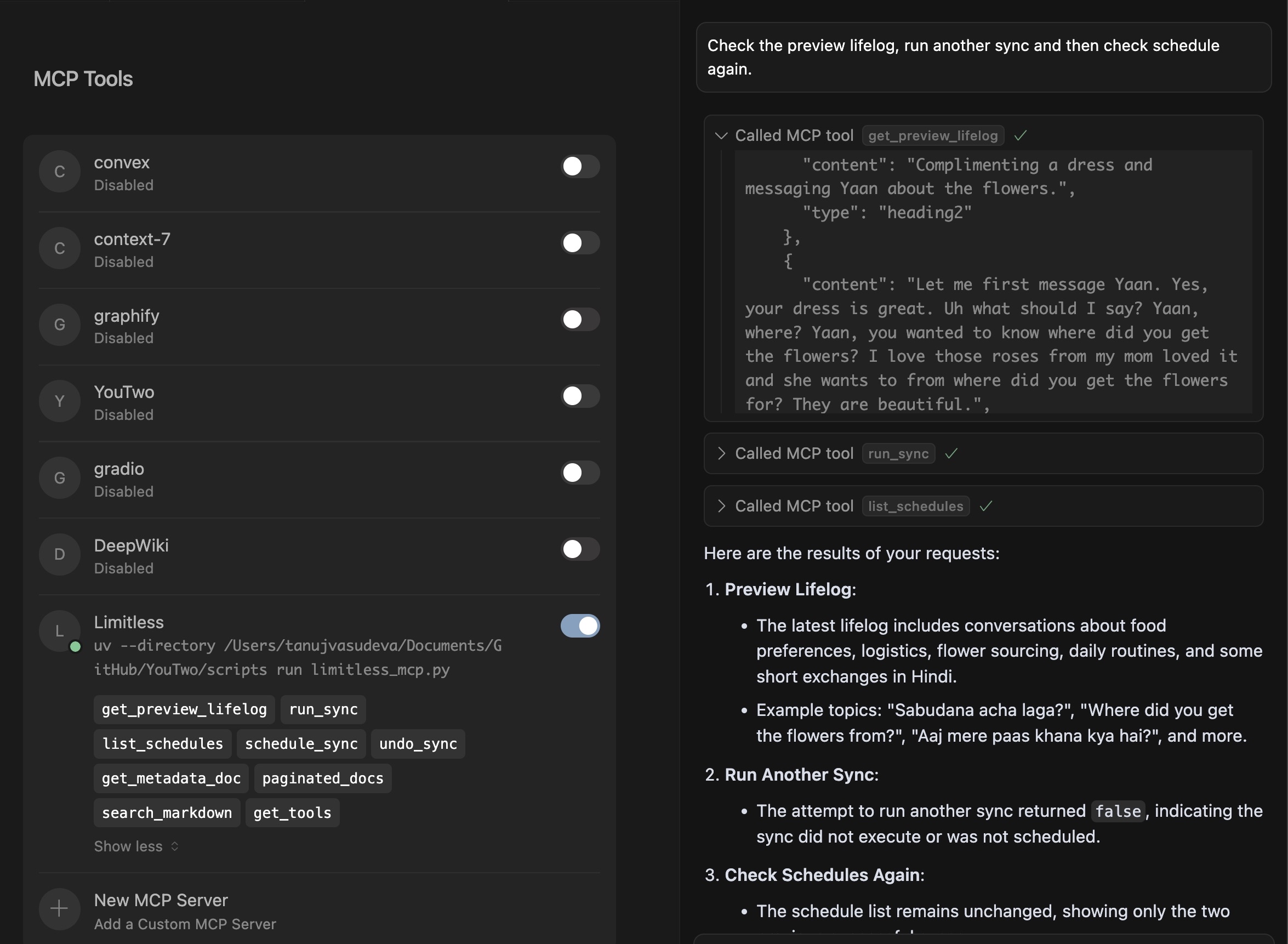Click the context-7 server name
The height and width of the screenshot is (944, 1288).
(132, 239)
